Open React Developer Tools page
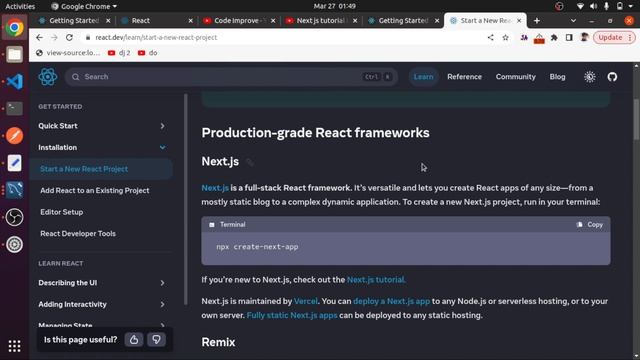This screenshot has width=640, height=360. (78, 234)
